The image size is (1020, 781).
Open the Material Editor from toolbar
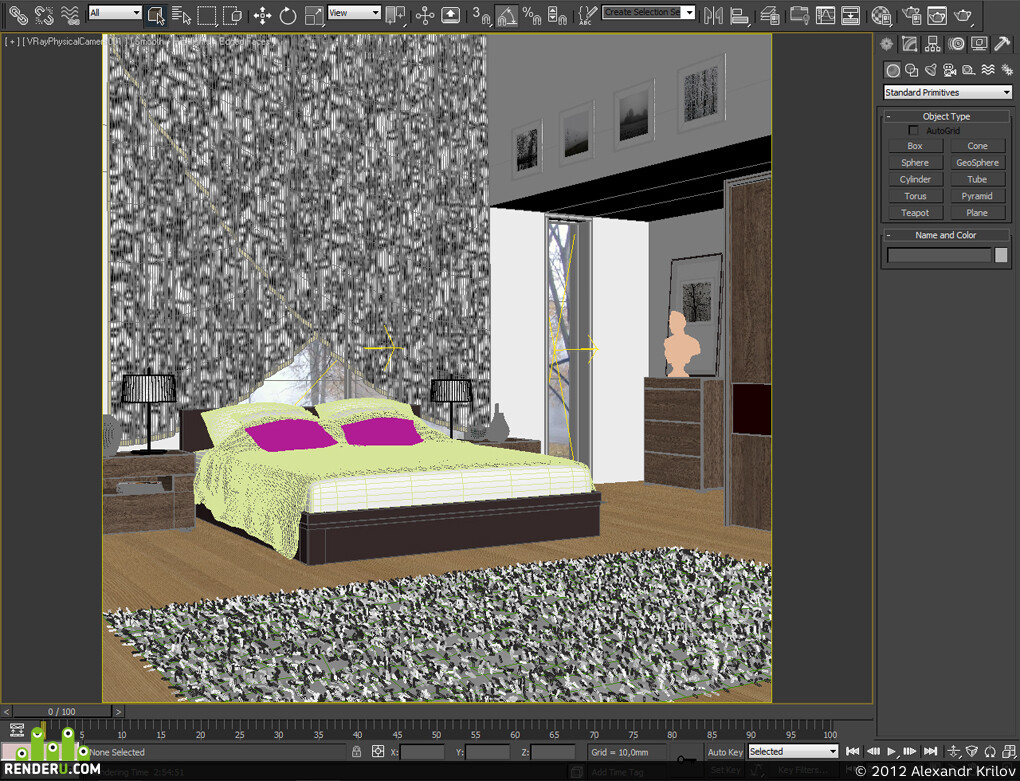click(x=881, y=15)
